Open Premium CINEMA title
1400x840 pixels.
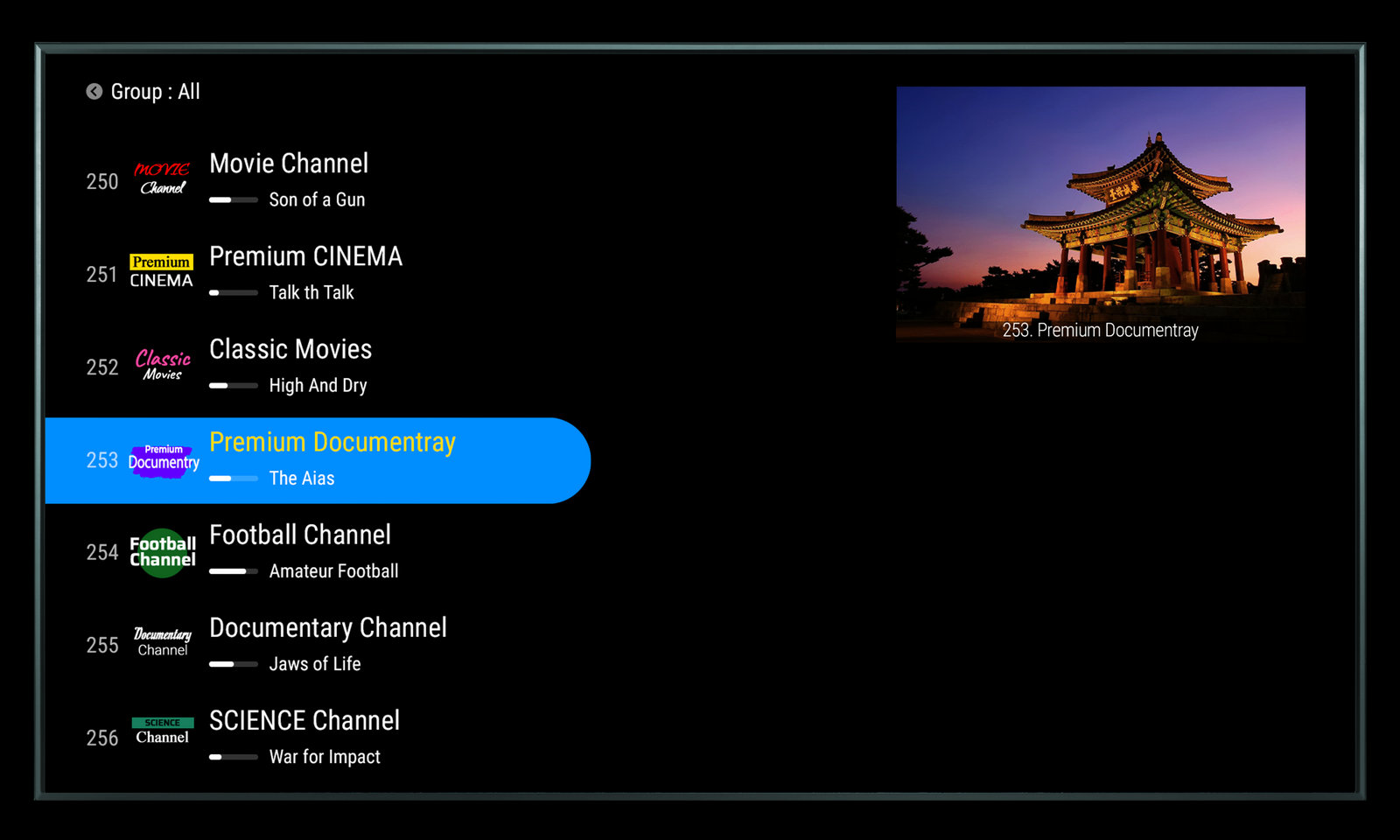pyautogui.click(x=305, y=256)
